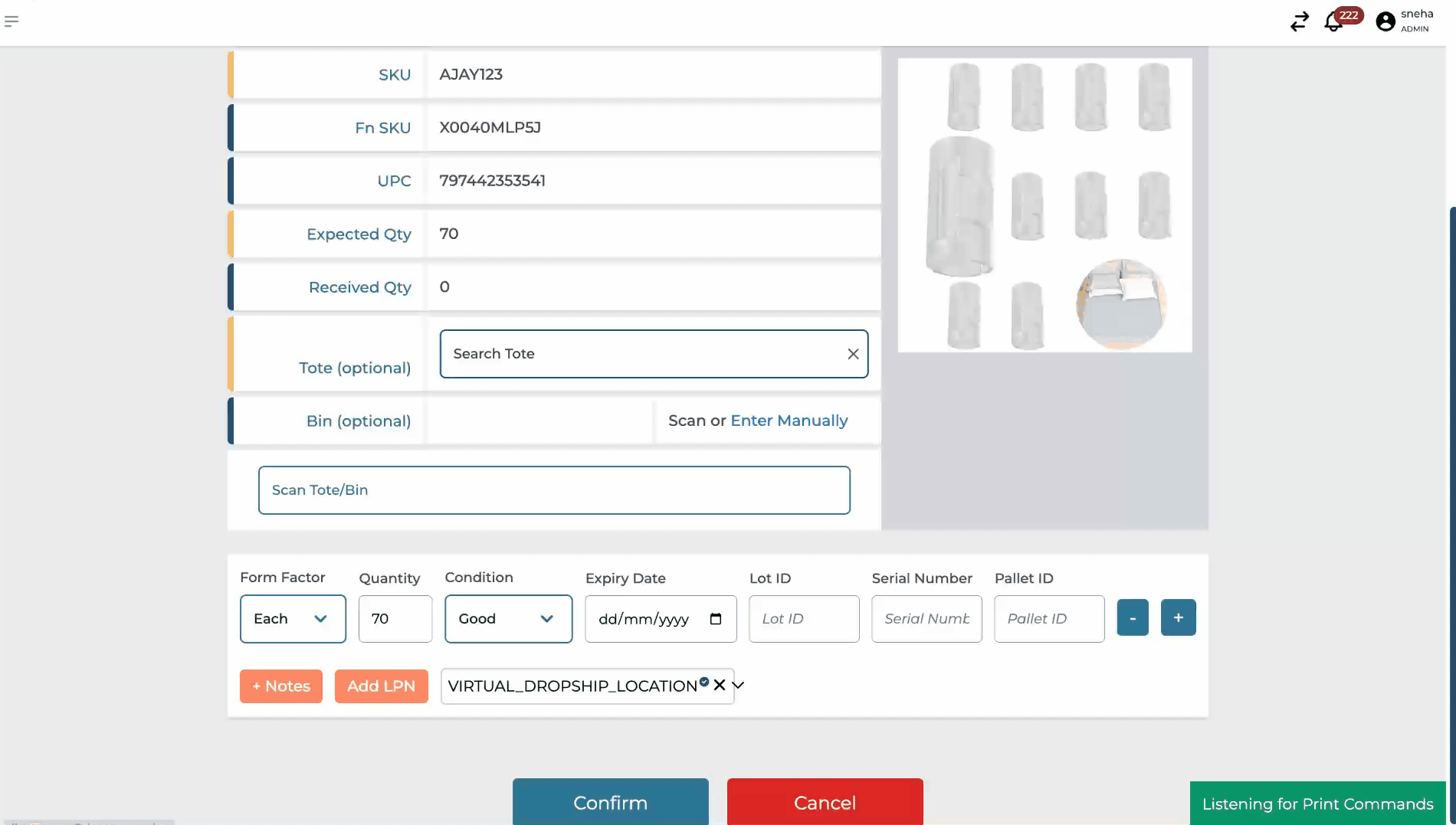Expand the location dropdown chevron

pyautogui.click(x=739, y=685)
